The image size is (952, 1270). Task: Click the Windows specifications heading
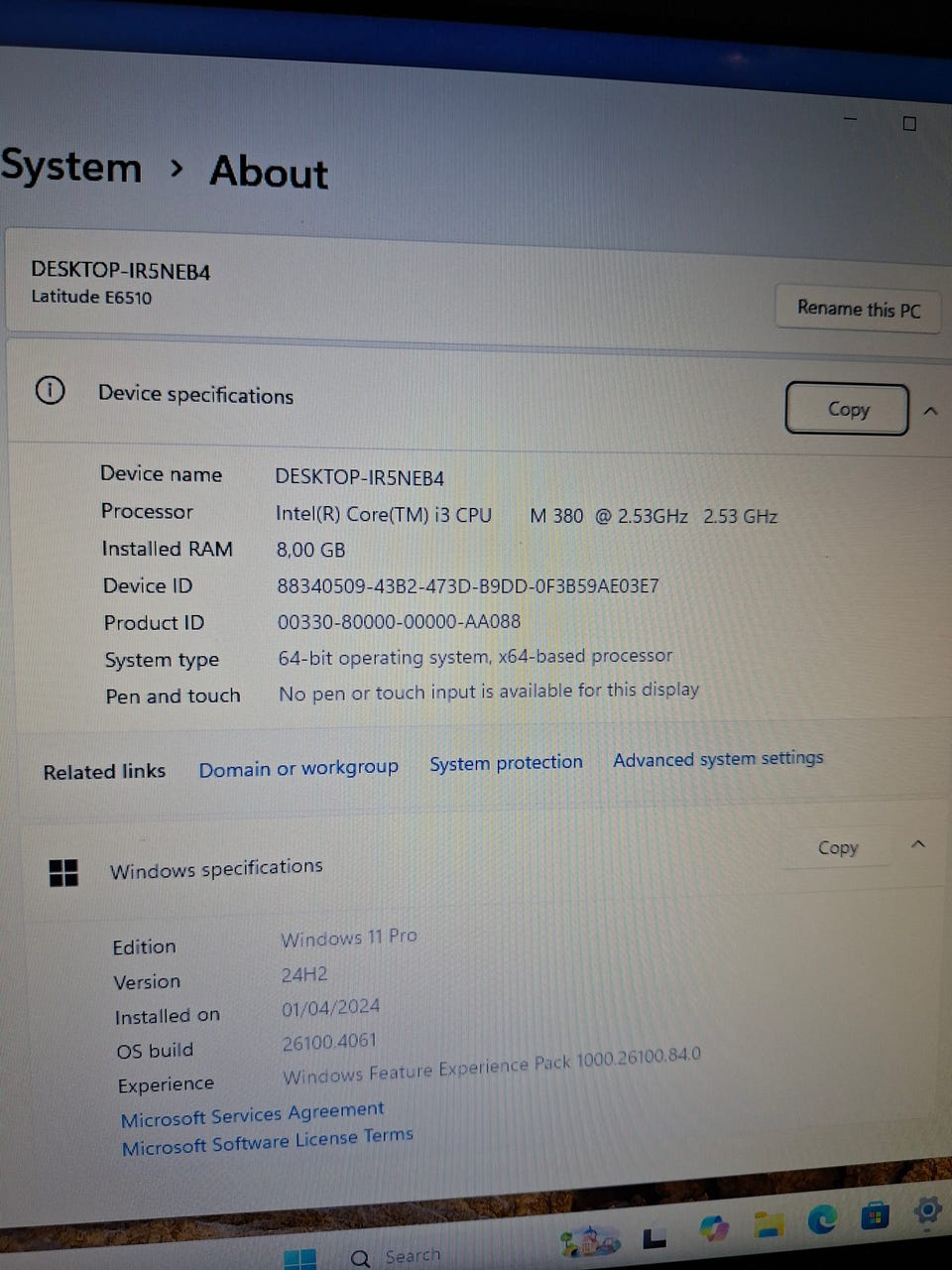216,868
